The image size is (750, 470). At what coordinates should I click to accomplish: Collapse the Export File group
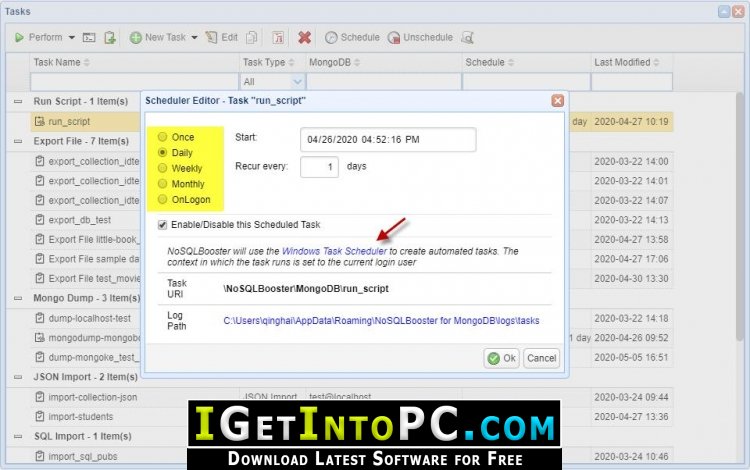pos(18,141)
